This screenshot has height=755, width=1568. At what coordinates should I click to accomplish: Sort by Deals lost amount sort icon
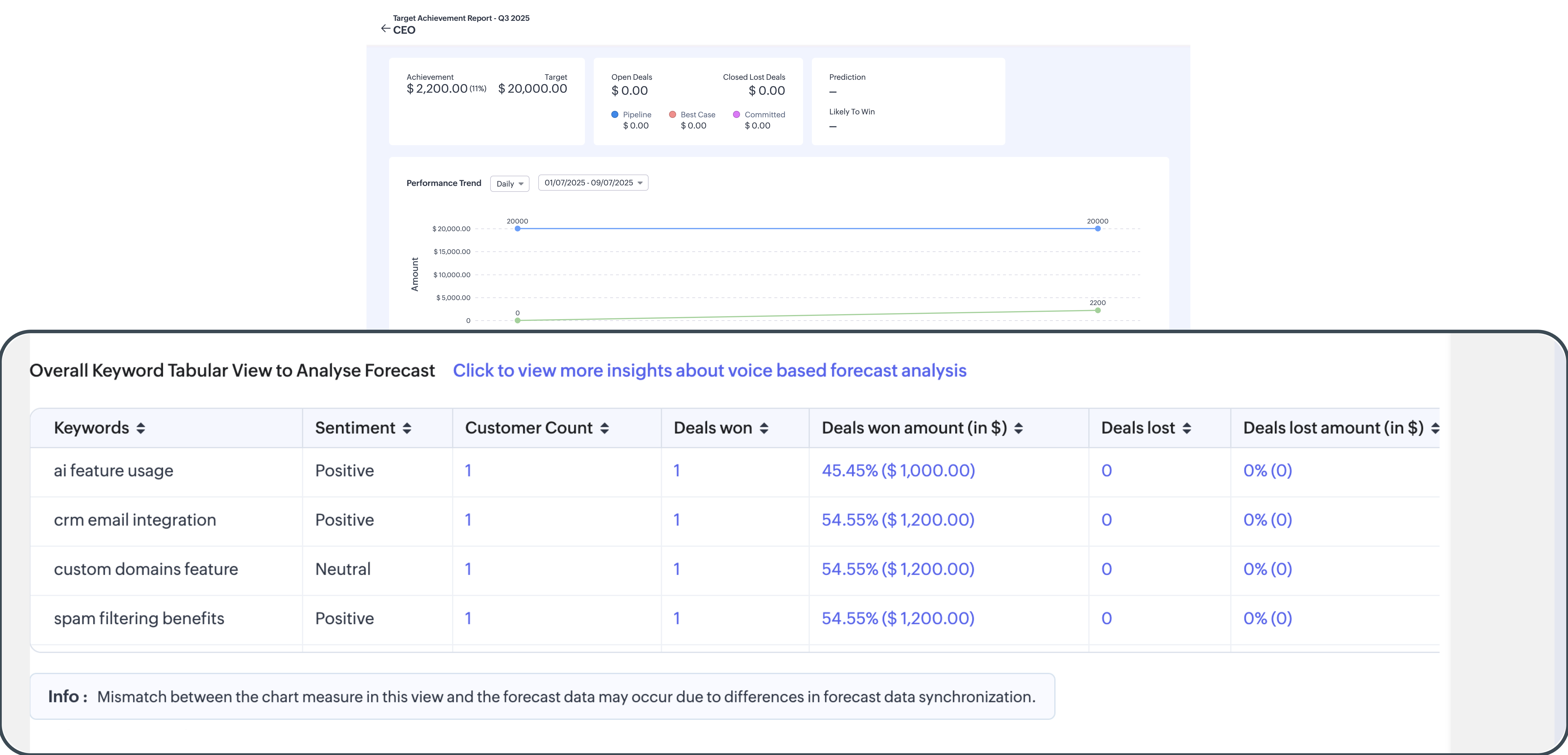(1435, 428)
